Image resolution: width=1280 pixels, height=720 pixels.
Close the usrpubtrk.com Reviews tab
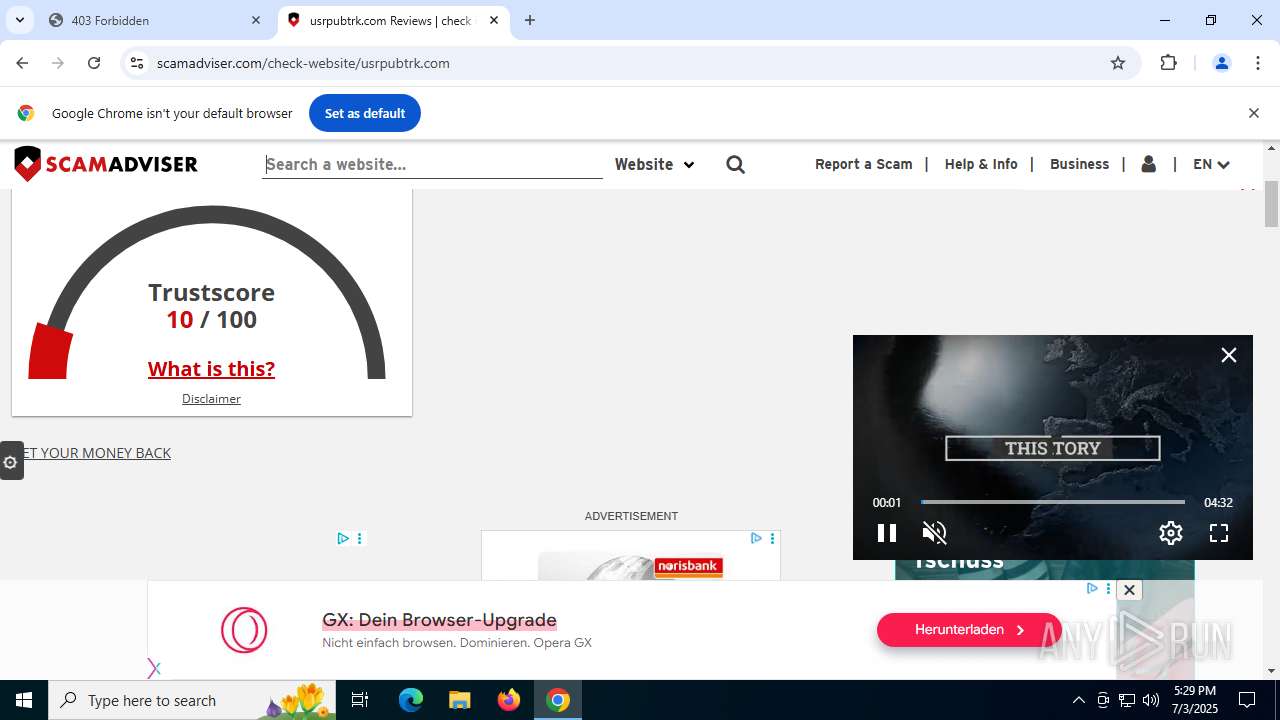click(494, 20)
